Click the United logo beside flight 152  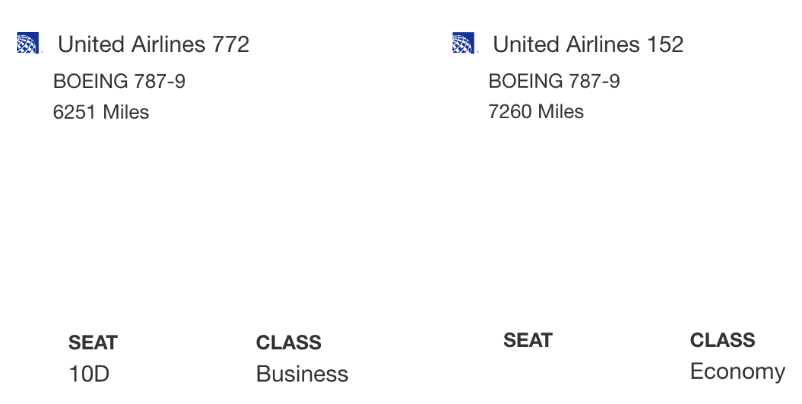464,44
